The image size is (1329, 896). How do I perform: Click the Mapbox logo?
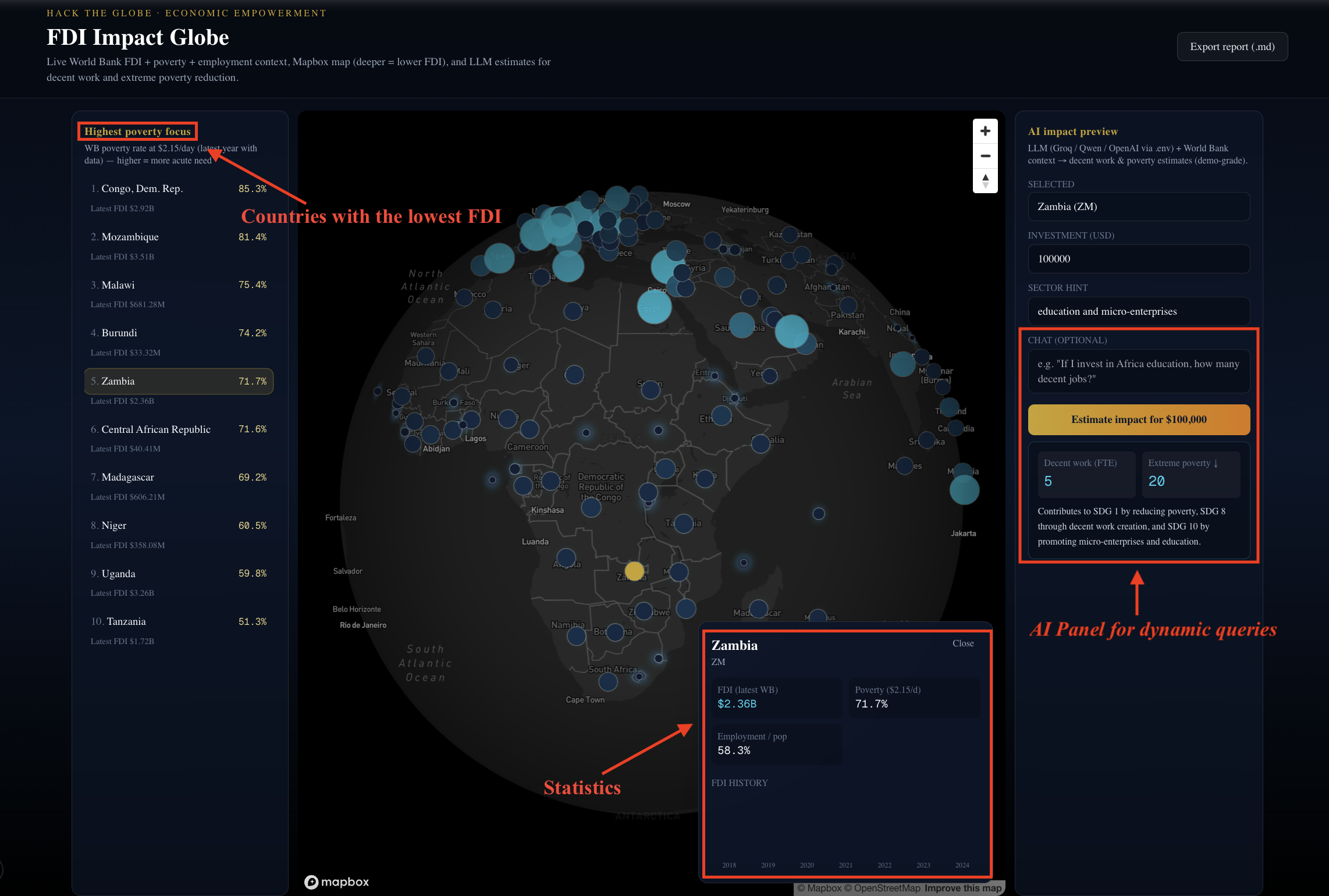[x=337, y=882]
